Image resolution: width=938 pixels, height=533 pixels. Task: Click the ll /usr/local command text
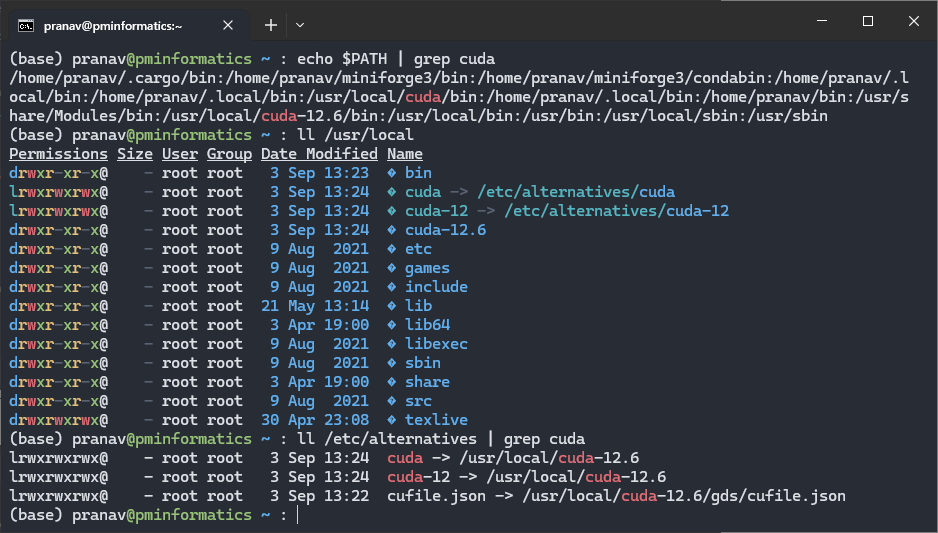point(355,135)
